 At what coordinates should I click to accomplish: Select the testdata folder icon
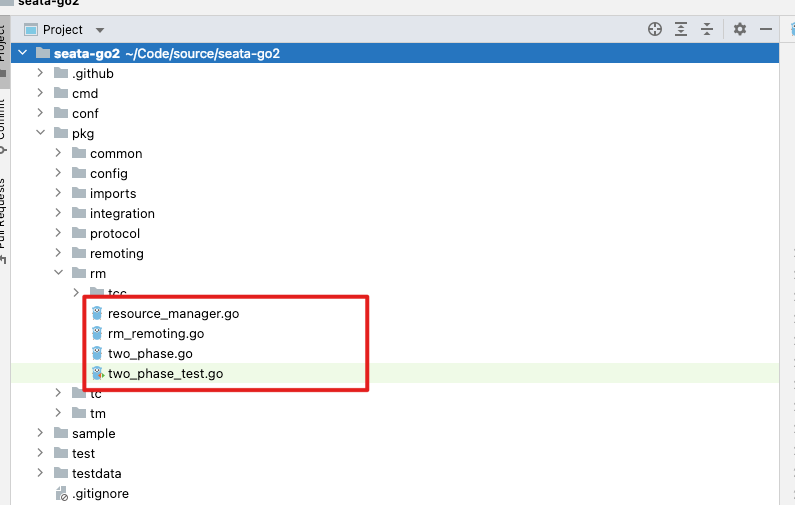point(61,473)
